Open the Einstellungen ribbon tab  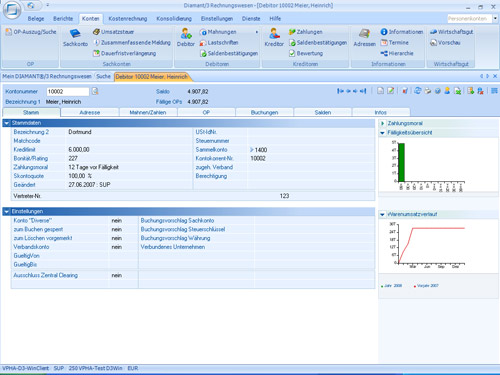pyautogui.click(x=217, y=19)
